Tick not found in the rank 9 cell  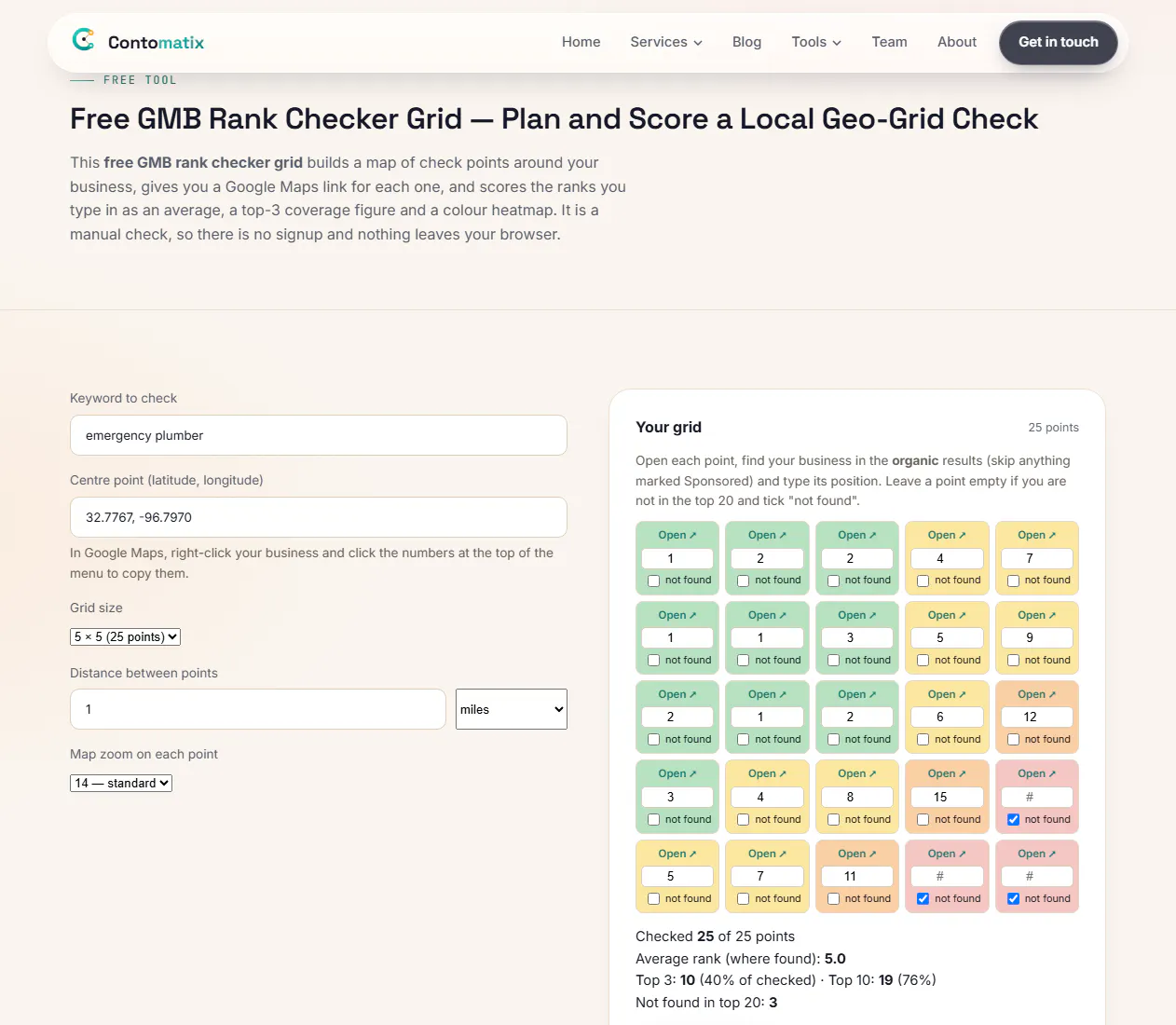coord(1013,661)
